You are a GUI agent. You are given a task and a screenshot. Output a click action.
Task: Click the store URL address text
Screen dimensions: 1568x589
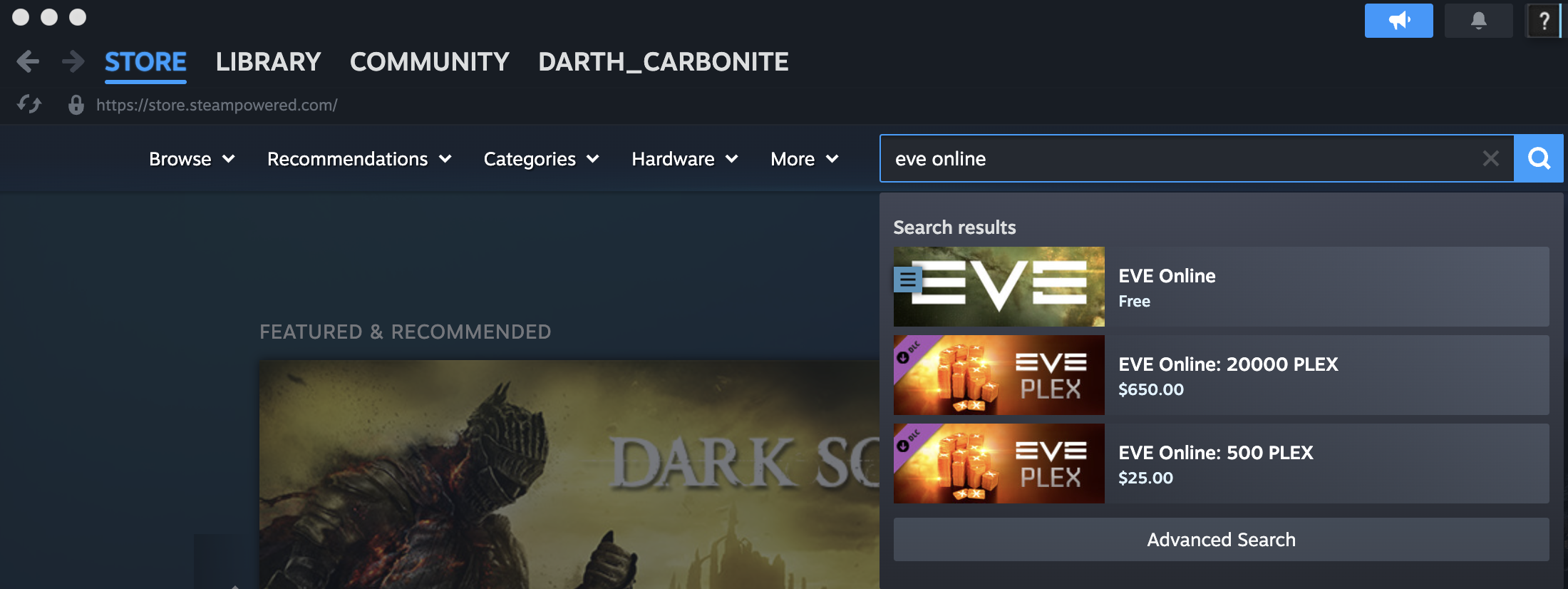[217, 105]
